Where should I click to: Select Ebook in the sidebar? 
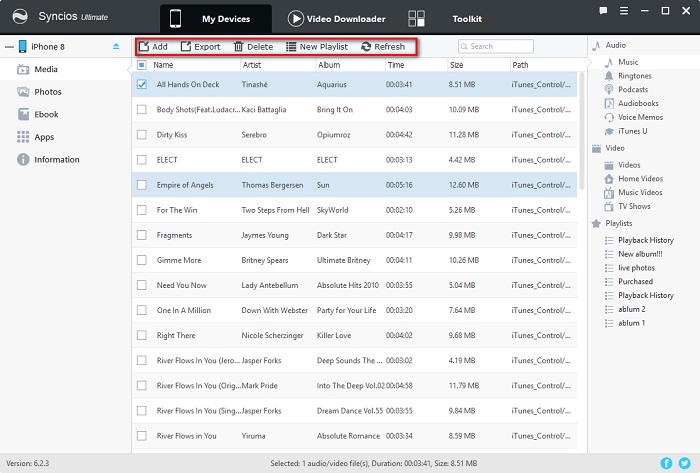tap(65, 114)
